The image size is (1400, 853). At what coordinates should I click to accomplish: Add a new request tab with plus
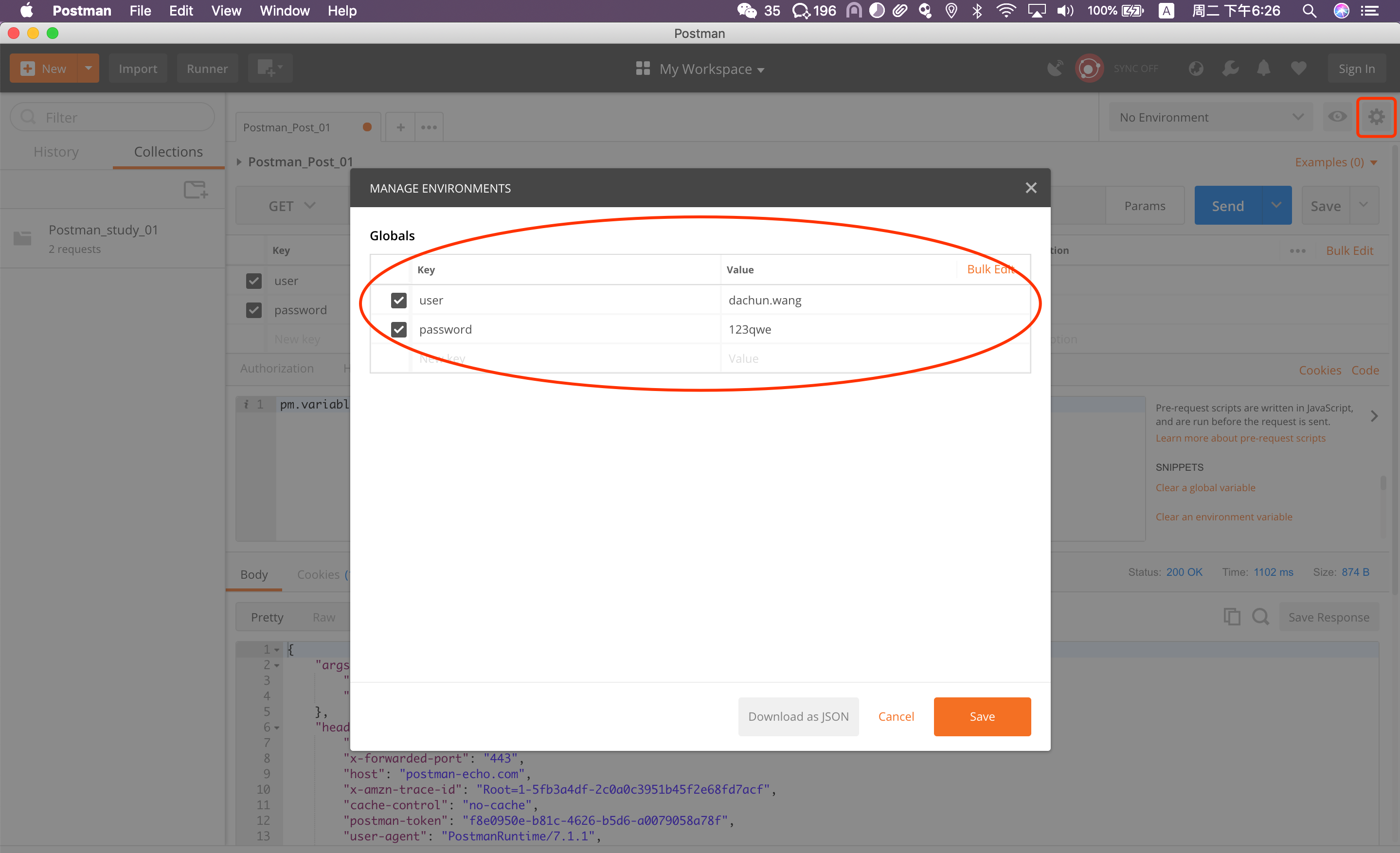tap(400, 127)
